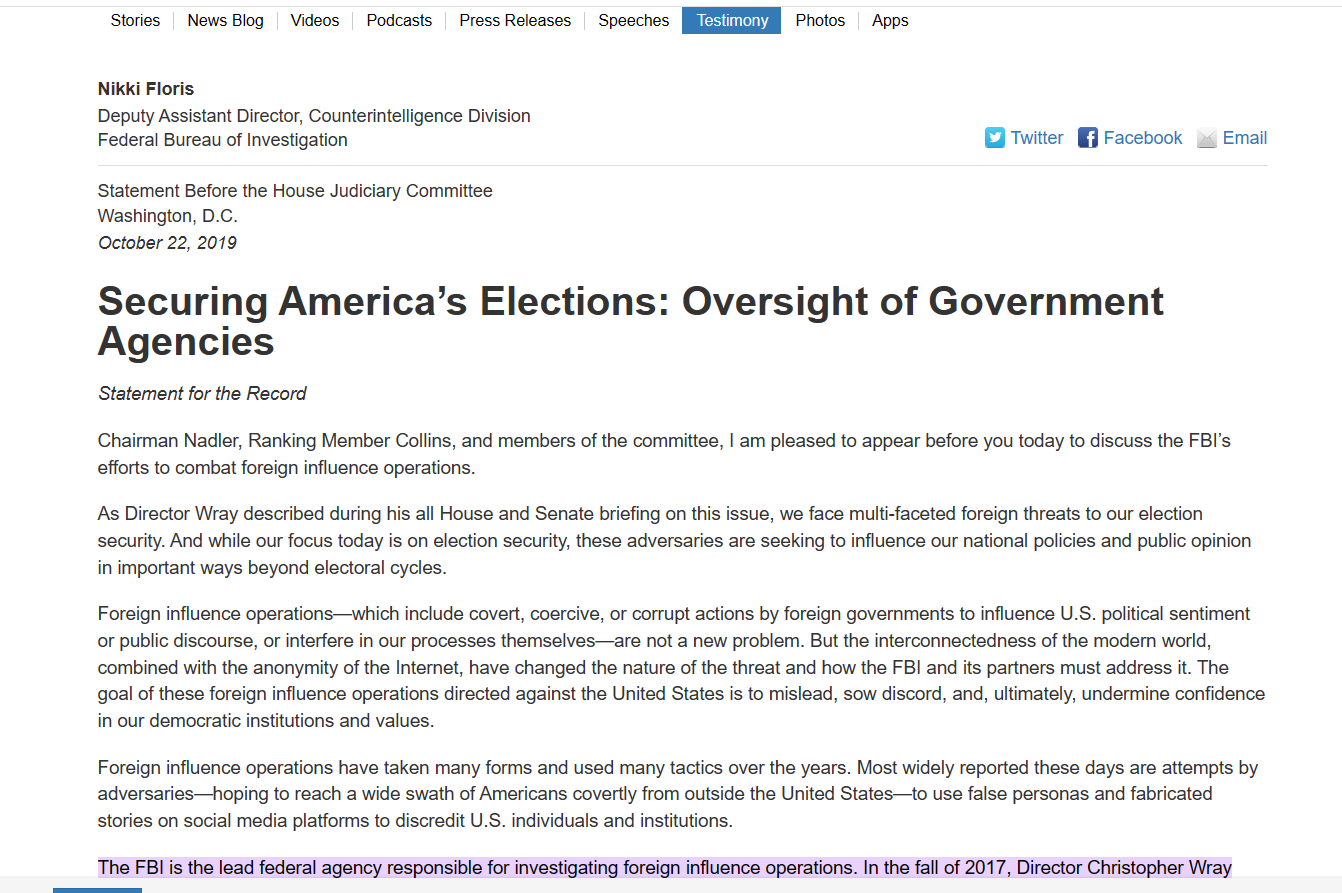The height and width of the screenshot is (893, 1342).
Task: Switch to the Speeches tab
Action: pyautogui.click(x=633, y=20)
